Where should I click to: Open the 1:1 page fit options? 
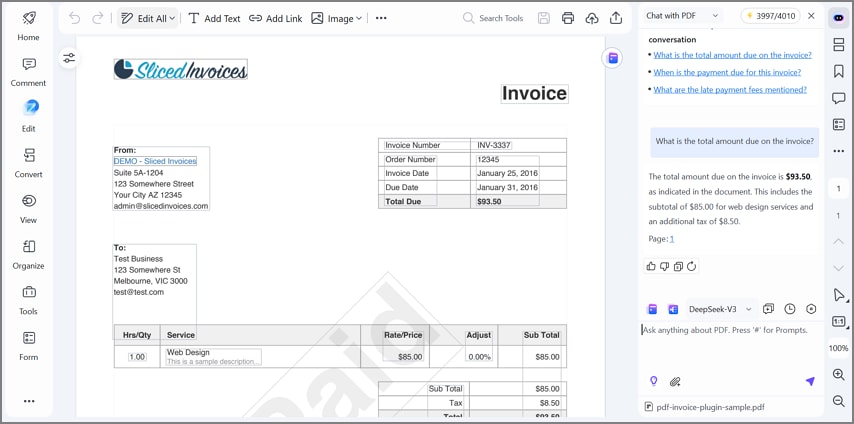click(839, 322)
